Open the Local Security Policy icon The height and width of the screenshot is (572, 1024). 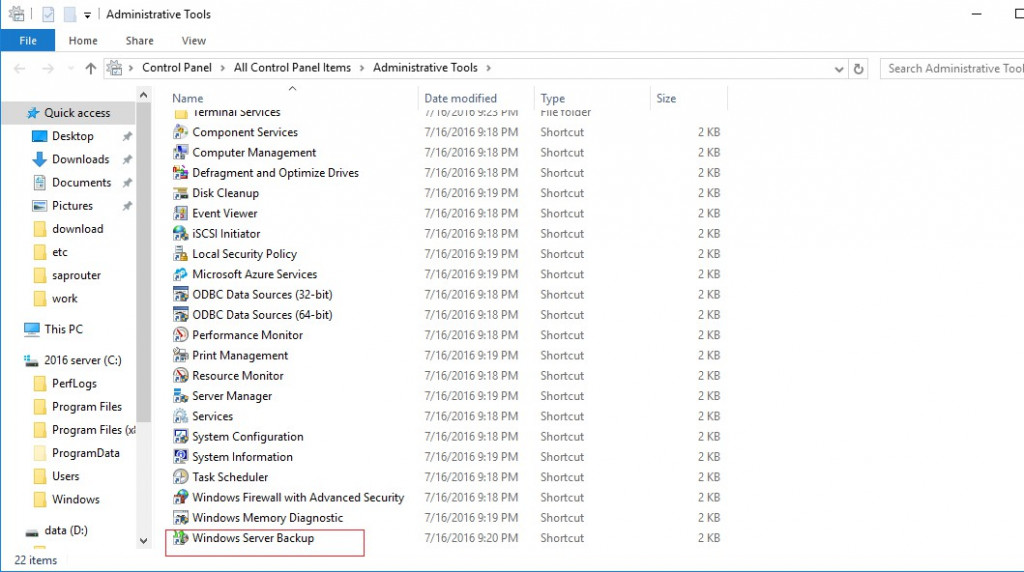pyautogui.click(x=180, y=253)
